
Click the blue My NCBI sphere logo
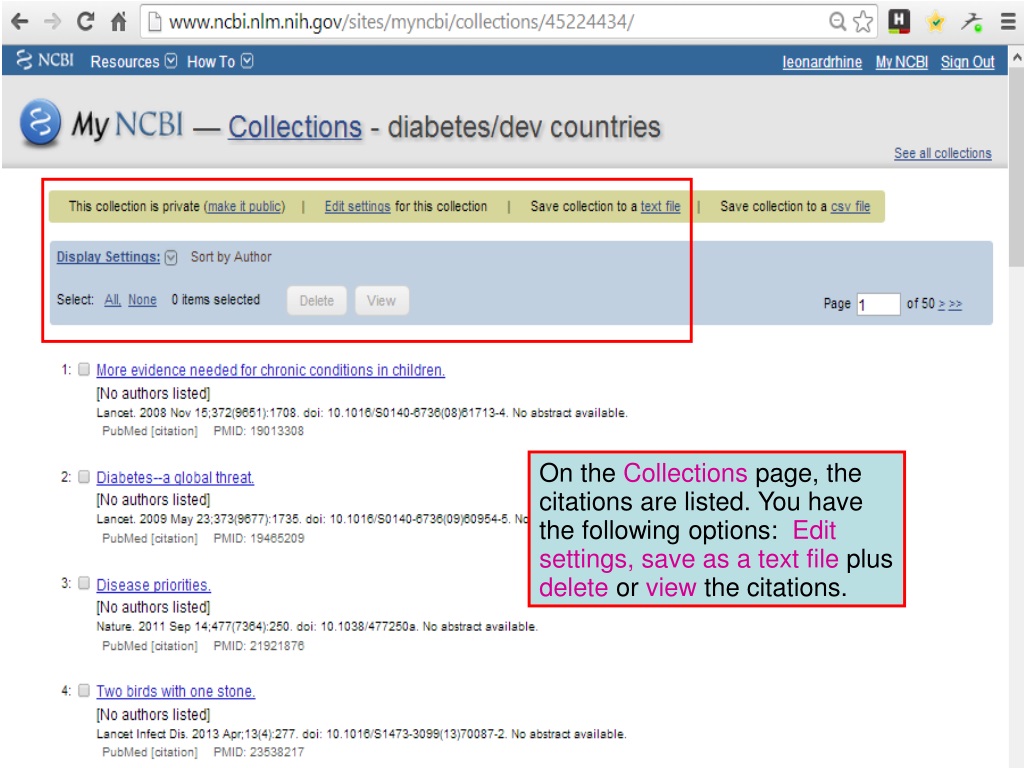(x=40, y=122)
